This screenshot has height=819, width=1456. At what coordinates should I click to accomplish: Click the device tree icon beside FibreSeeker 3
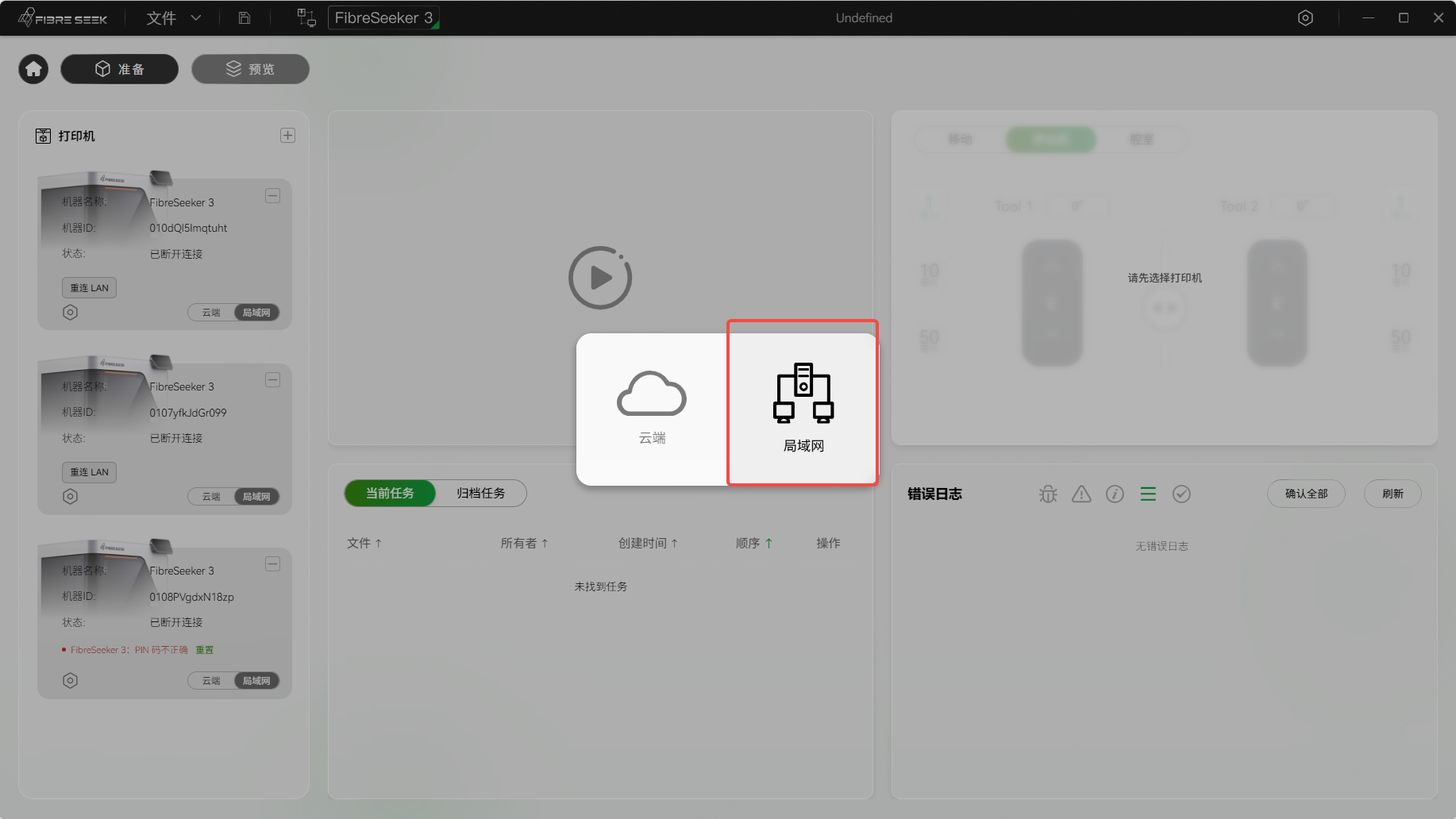click(x=306, y=17)
